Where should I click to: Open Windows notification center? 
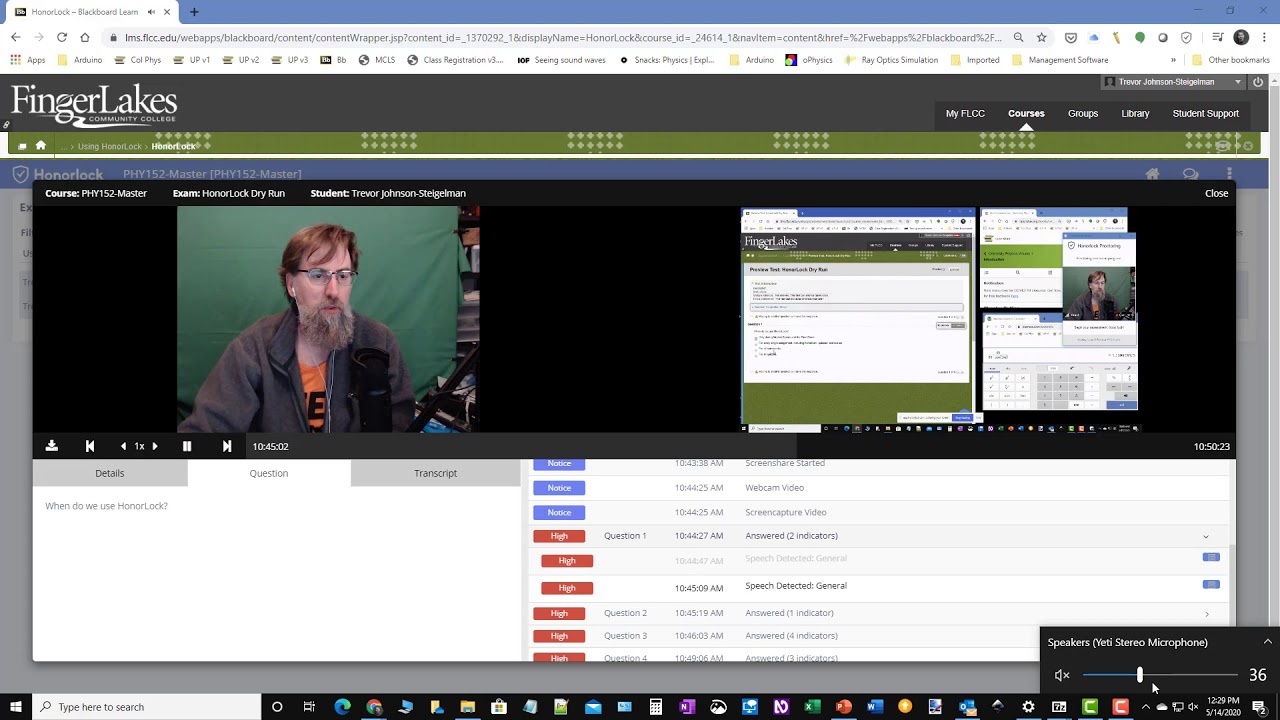point(1259,707)
